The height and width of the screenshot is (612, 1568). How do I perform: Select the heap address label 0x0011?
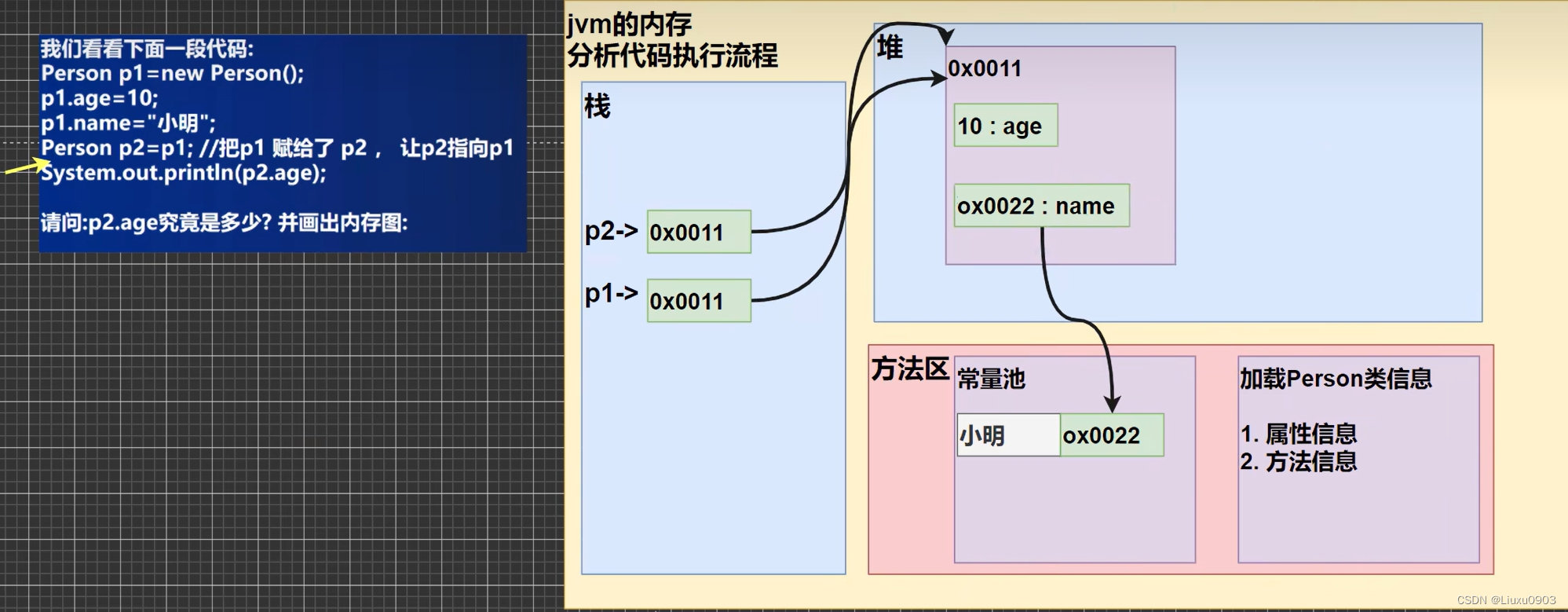pos(985,68)
